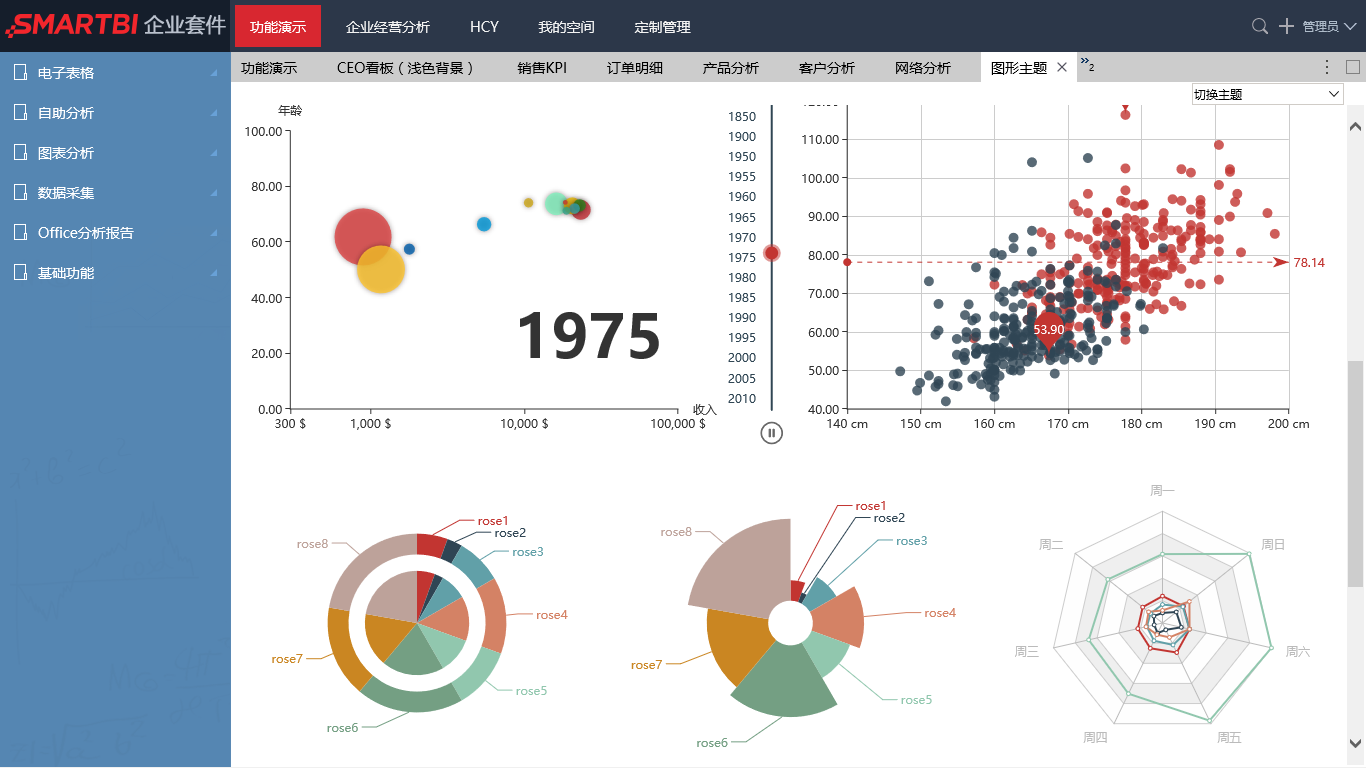Screen dimensions: 1366x768
Task: Click the 基础功能 sidebar document icon
Action: pyautogui.click(x=20, y=273)
